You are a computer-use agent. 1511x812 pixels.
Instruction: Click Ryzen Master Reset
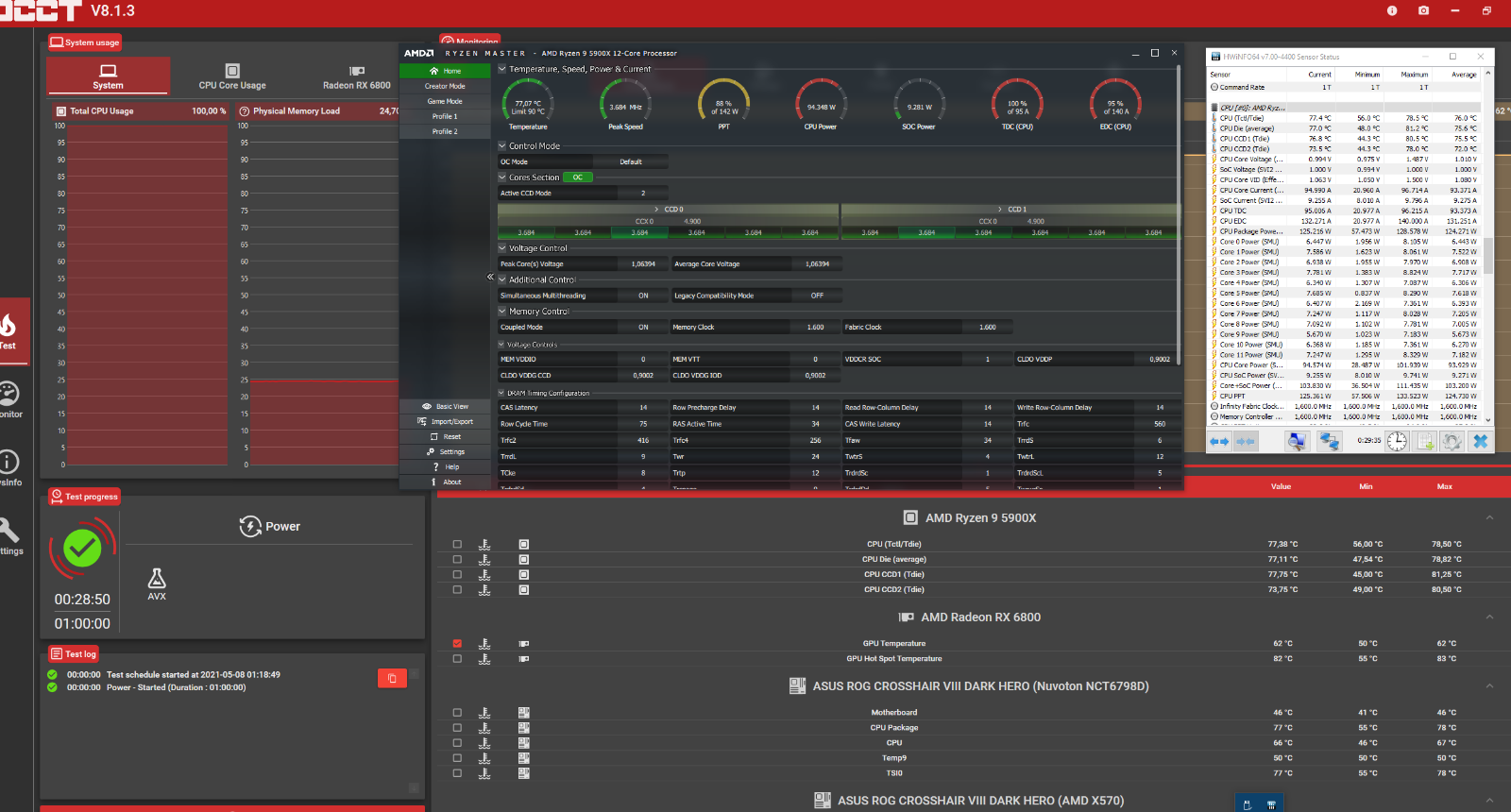pos(445,436)
